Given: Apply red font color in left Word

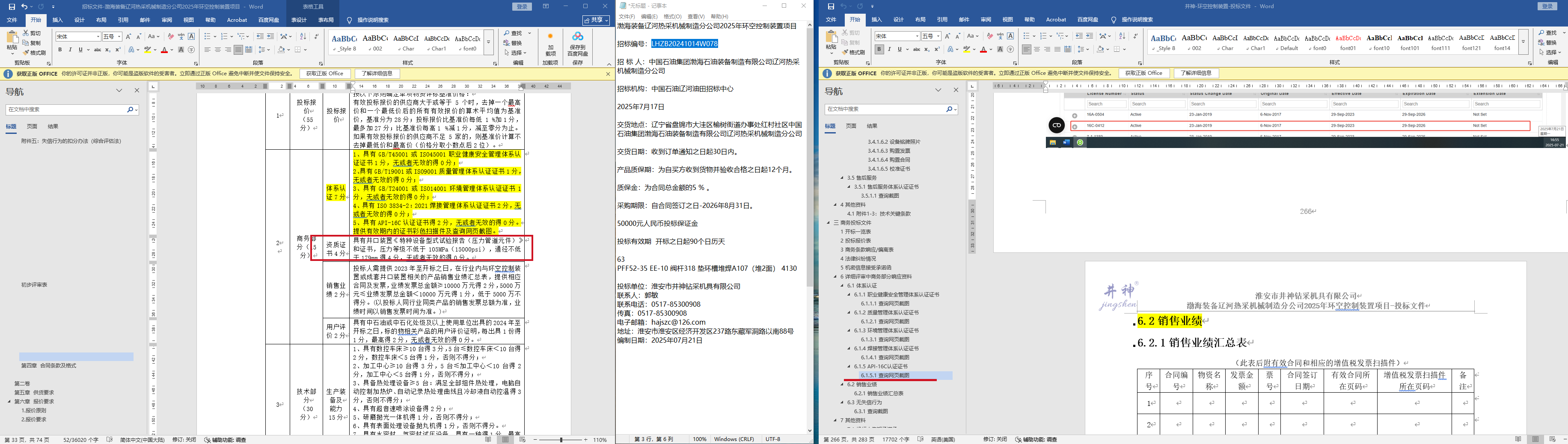Looking at the screenshot, I should [164, 50].
